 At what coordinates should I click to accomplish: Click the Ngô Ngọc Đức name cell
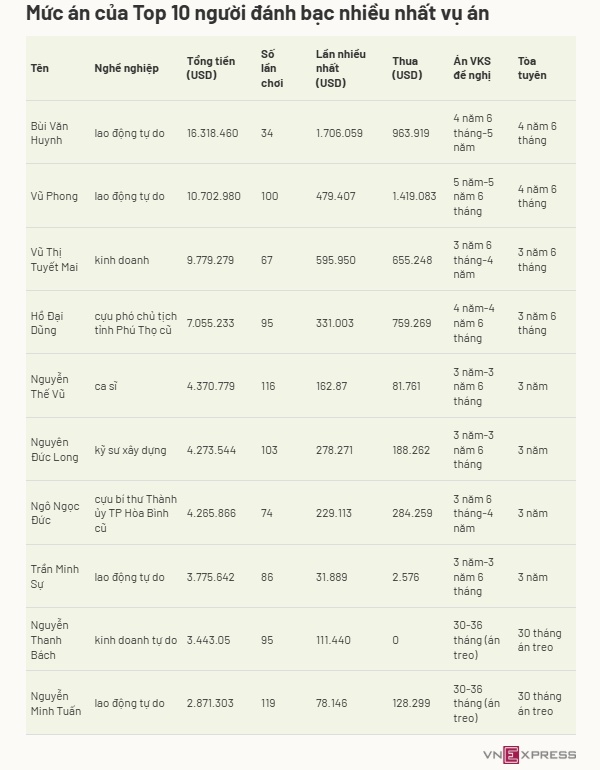click(x=55, y=513)
